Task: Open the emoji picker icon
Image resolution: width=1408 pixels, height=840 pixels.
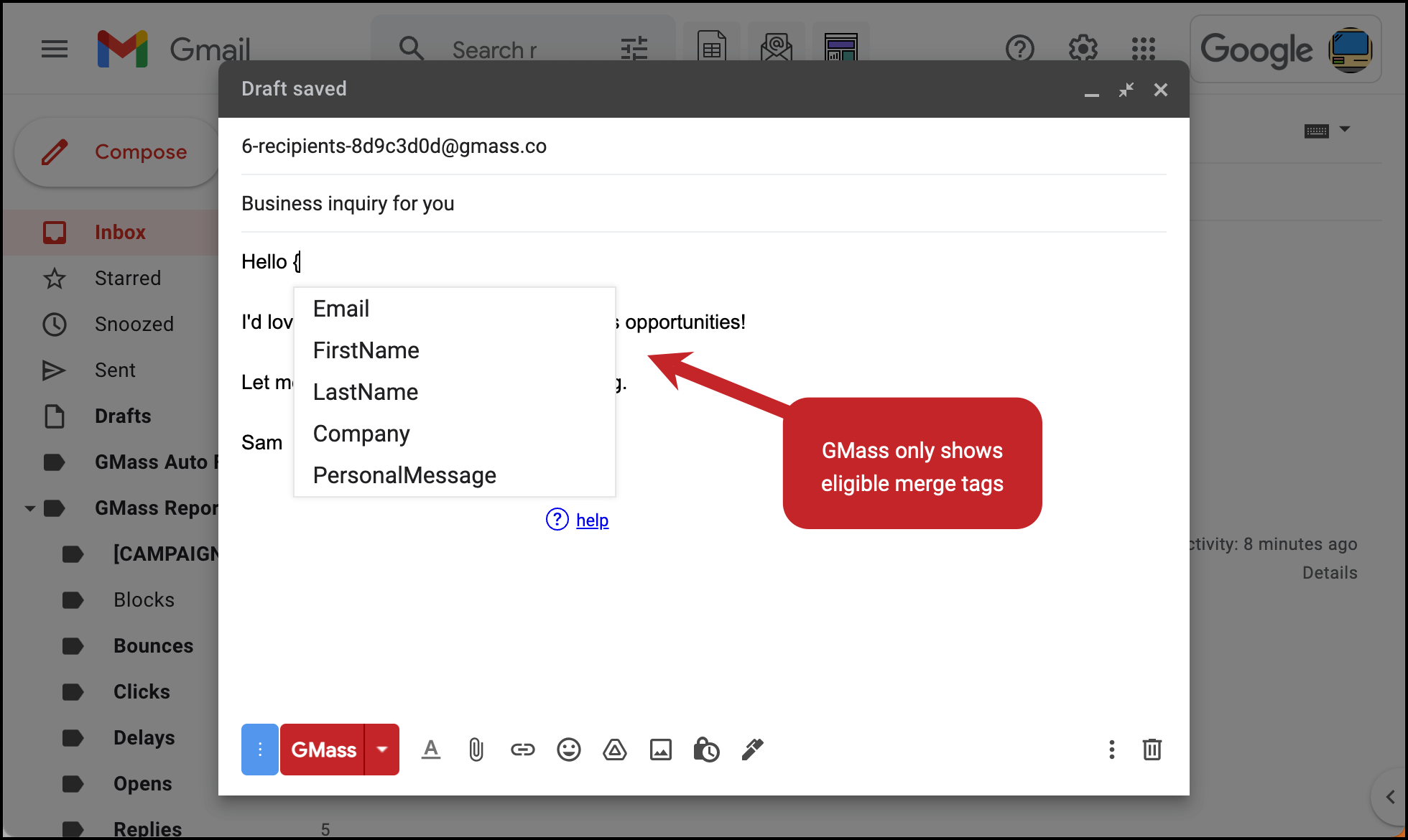Action: pos(569,750)
